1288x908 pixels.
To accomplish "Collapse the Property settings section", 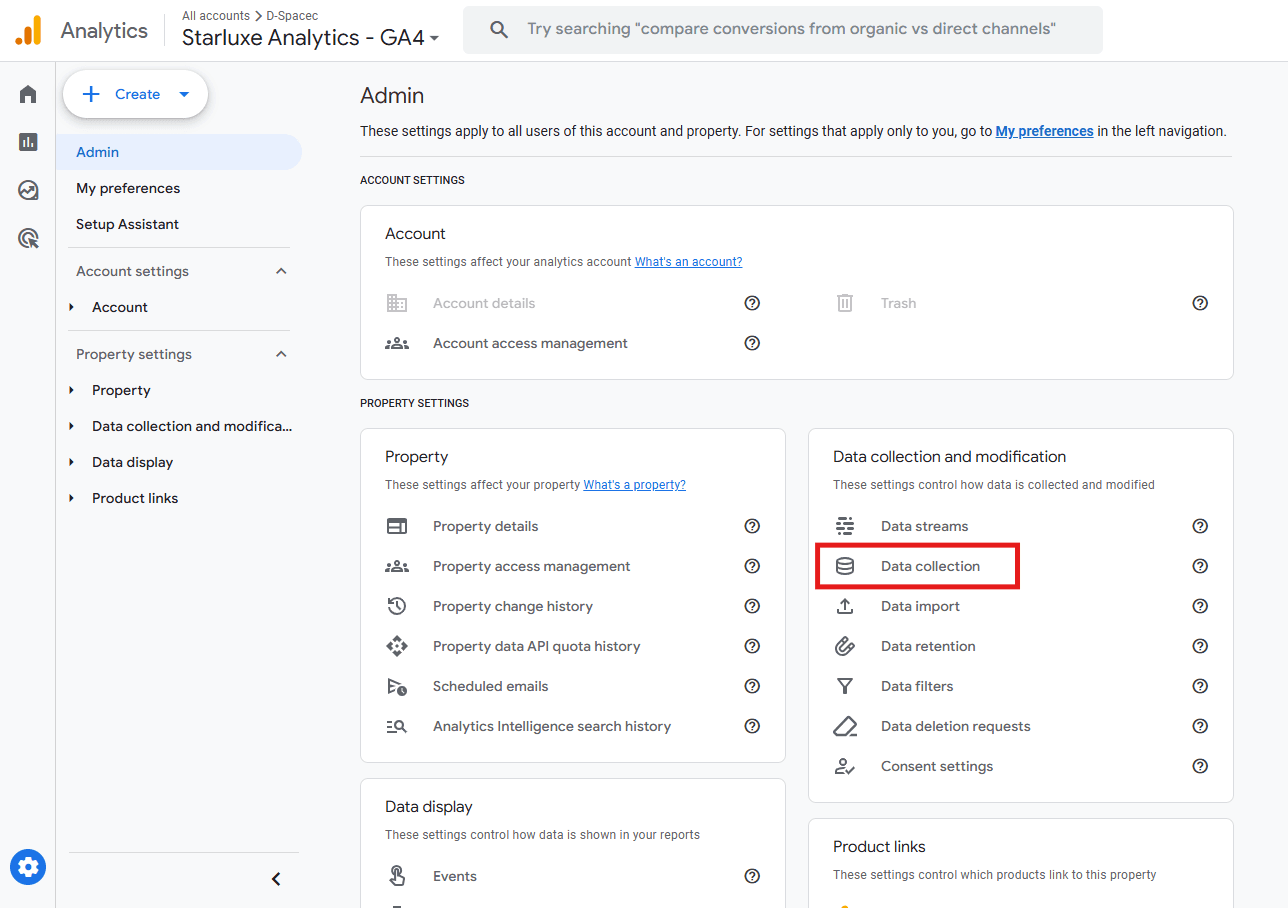I will pos(281,354).
